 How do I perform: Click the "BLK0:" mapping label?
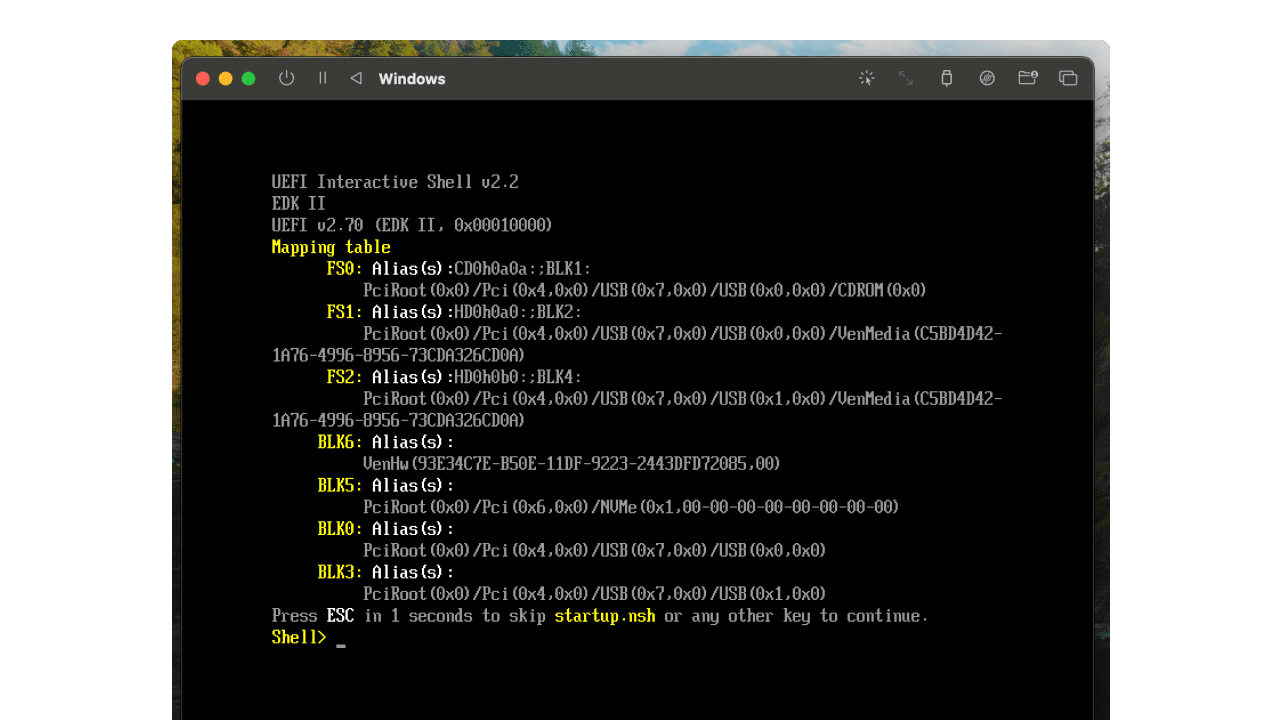tap(340, 528)
